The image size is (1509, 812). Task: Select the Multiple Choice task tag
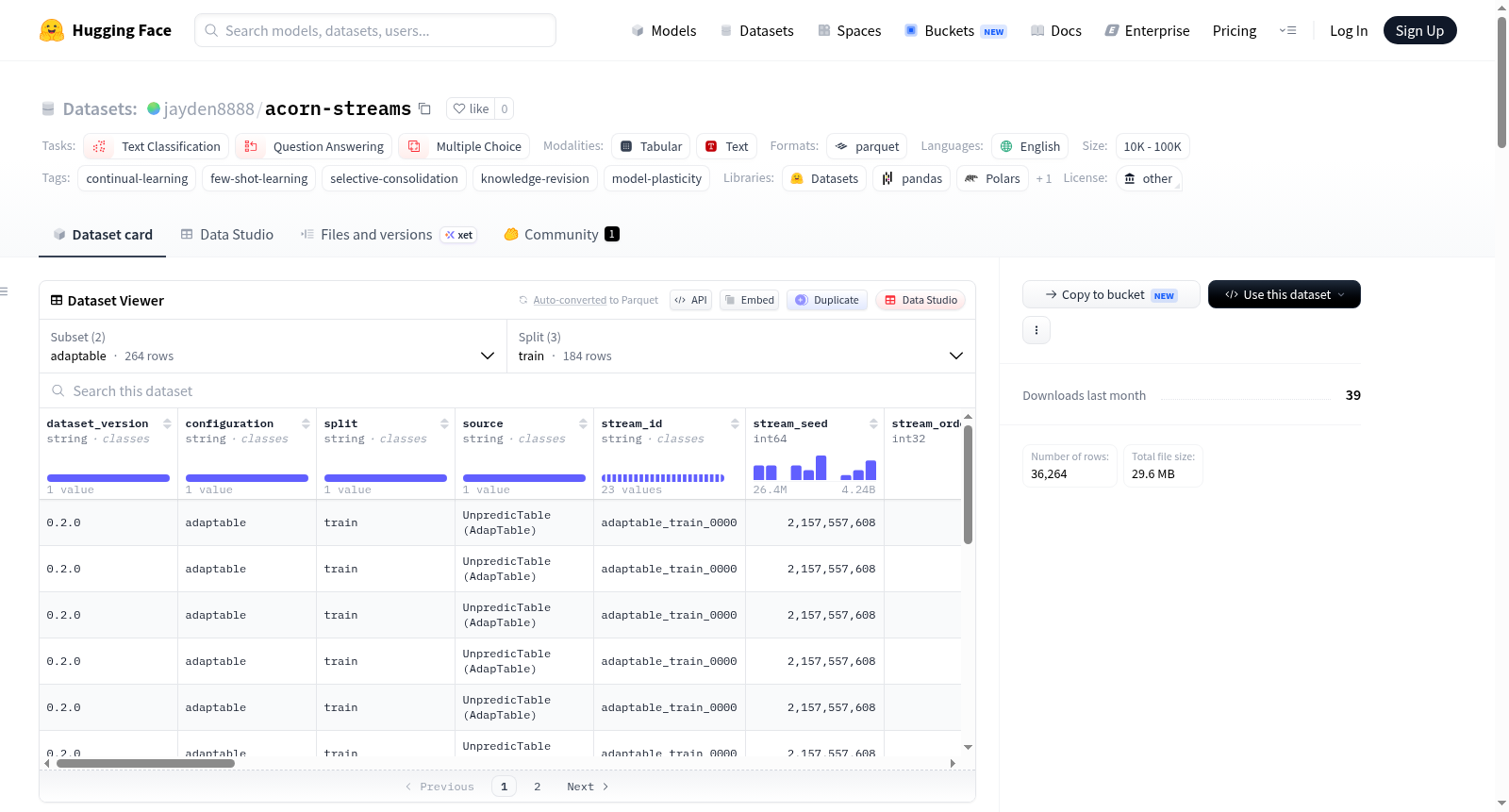pyautogui.click(x=464, y=146)
